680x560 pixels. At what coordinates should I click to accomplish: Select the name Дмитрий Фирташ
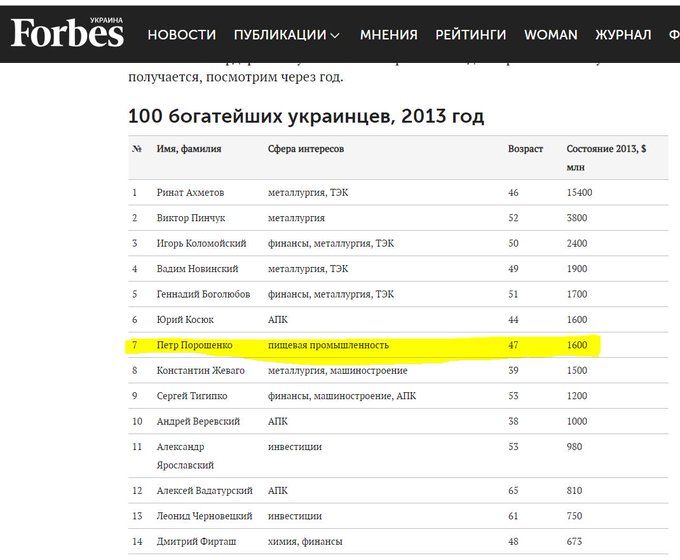click(x=196, y=541)
